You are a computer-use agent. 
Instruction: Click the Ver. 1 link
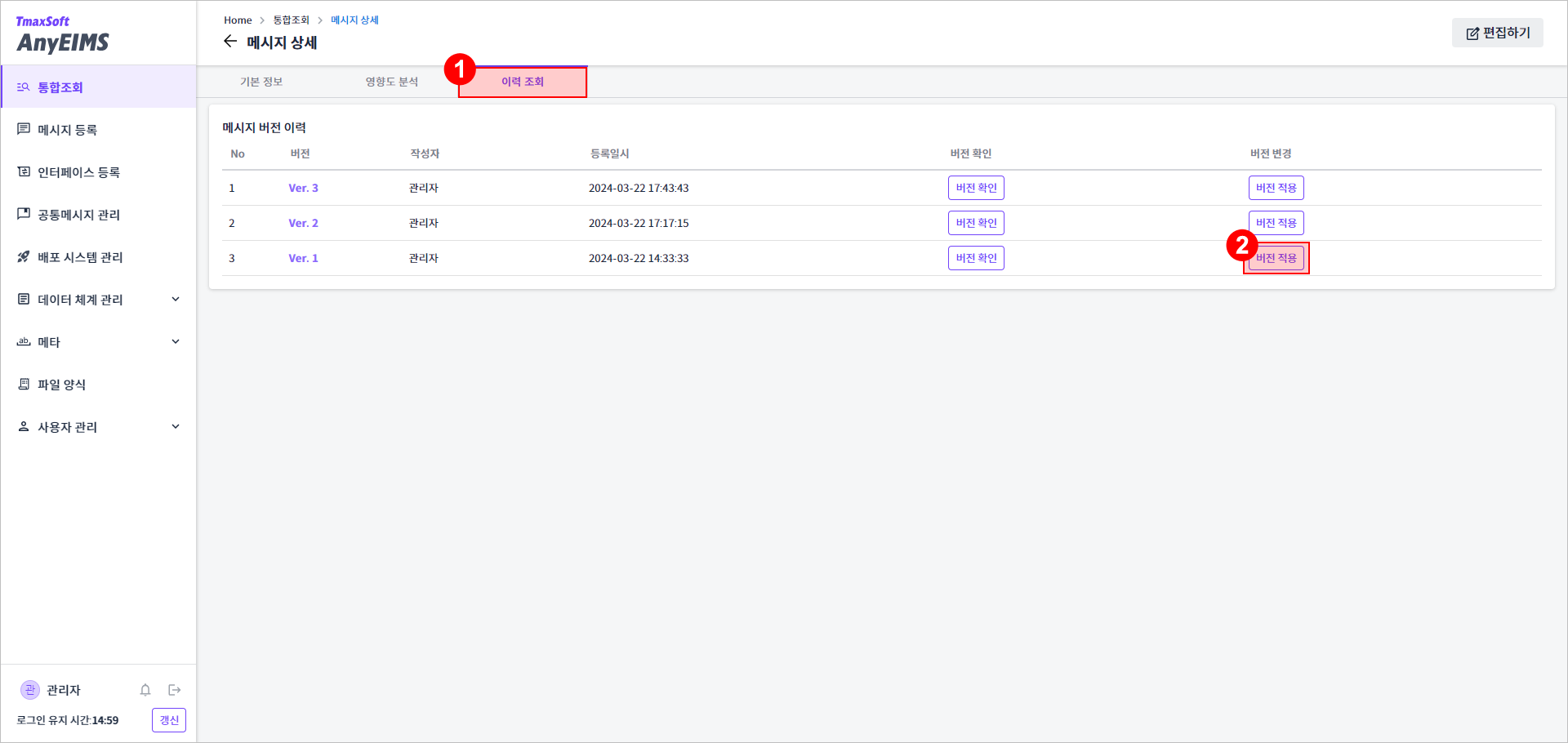pyautogui.click(x=303, y=258)
